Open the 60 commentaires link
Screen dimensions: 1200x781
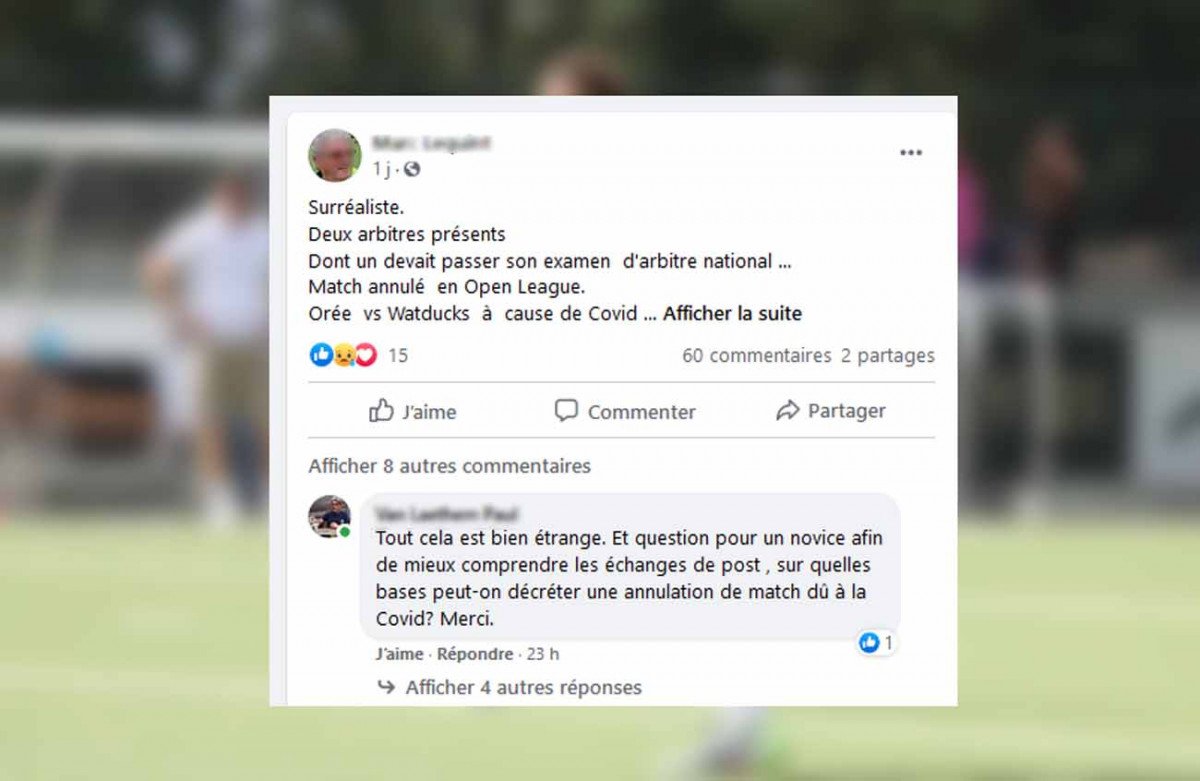[756, 355]
